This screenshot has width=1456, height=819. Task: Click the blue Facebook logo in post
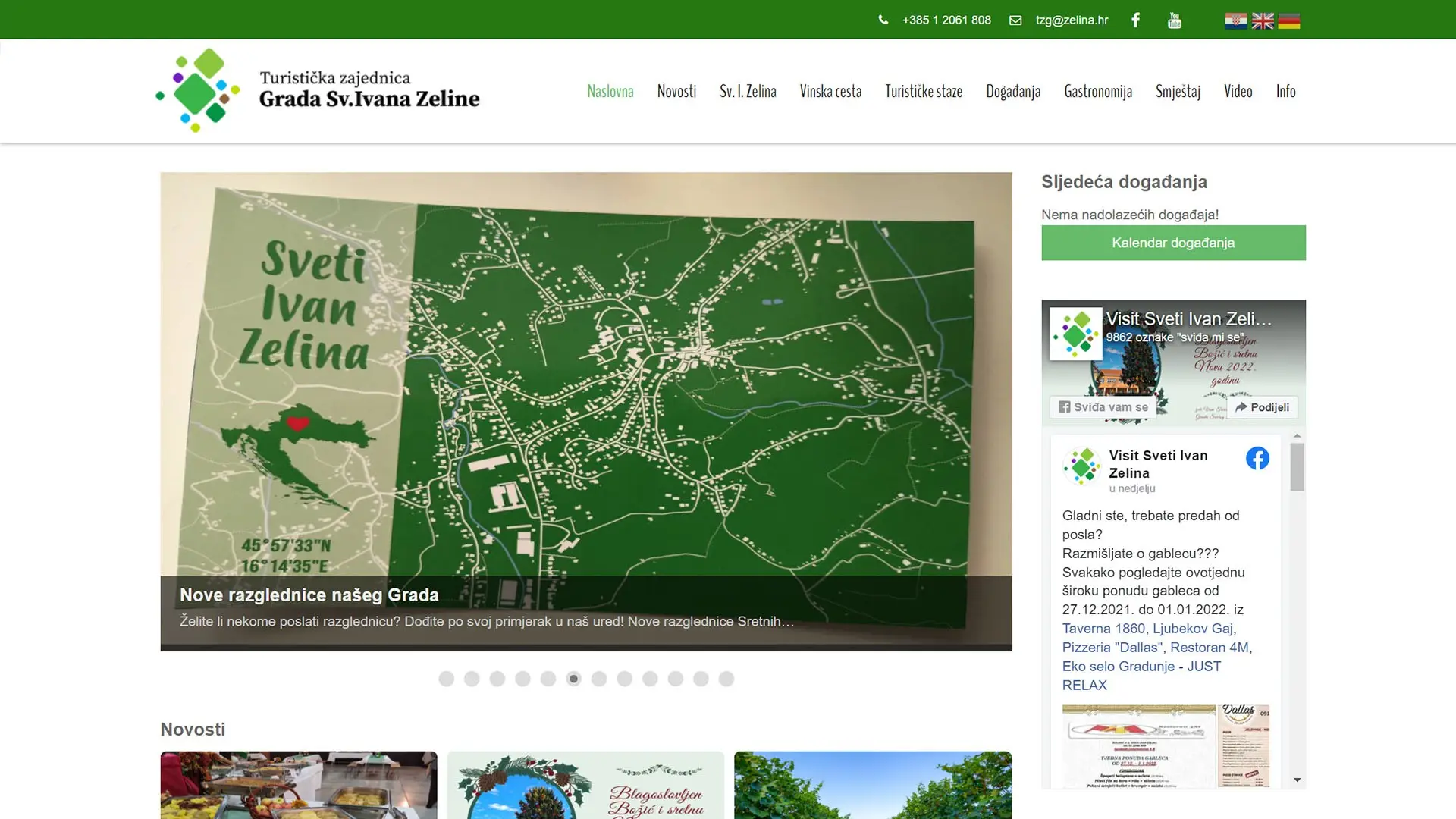(1257, 458)
